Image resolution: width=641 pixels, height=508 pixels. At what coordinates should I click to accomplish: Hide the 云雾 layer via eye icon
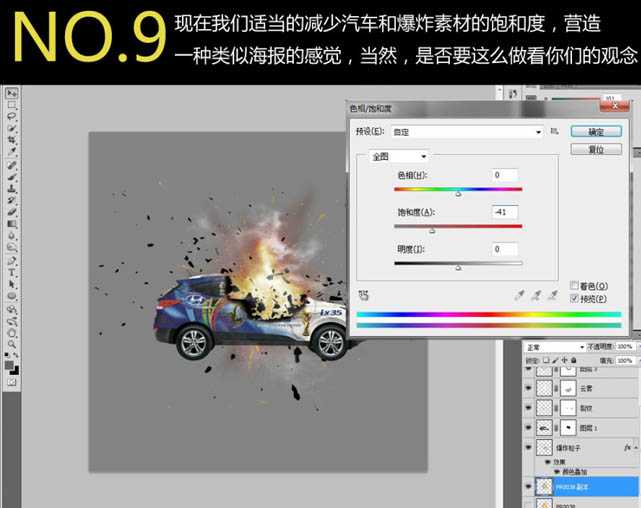point(530,389)
